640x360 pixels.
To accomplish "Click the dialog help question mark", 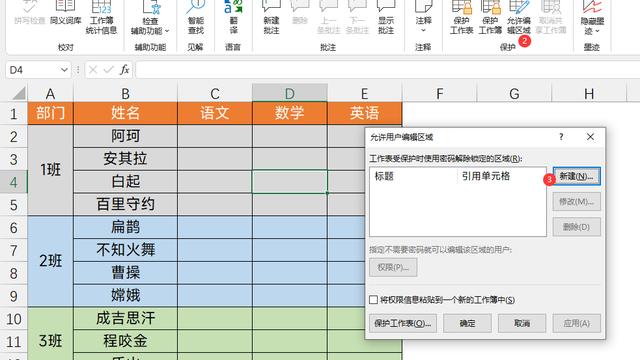I will click(x=561, y=137).
